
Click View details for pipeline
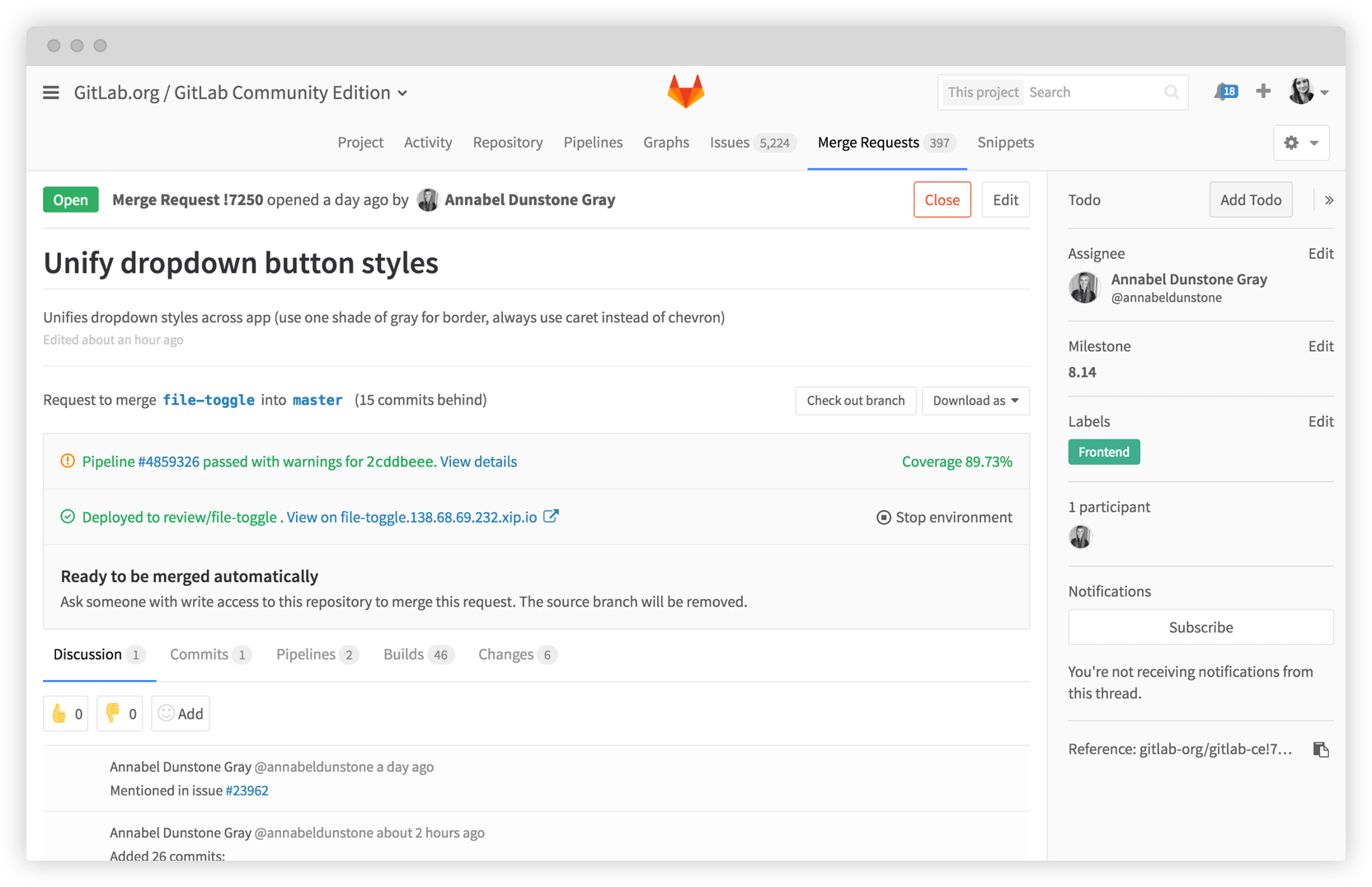tap(478, 462)
